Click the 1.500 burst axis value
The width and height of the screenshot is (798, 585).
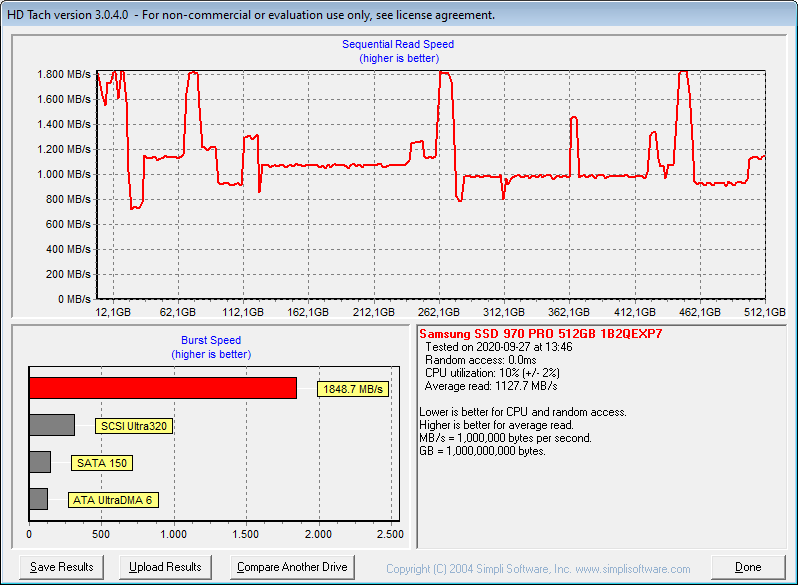246,534
